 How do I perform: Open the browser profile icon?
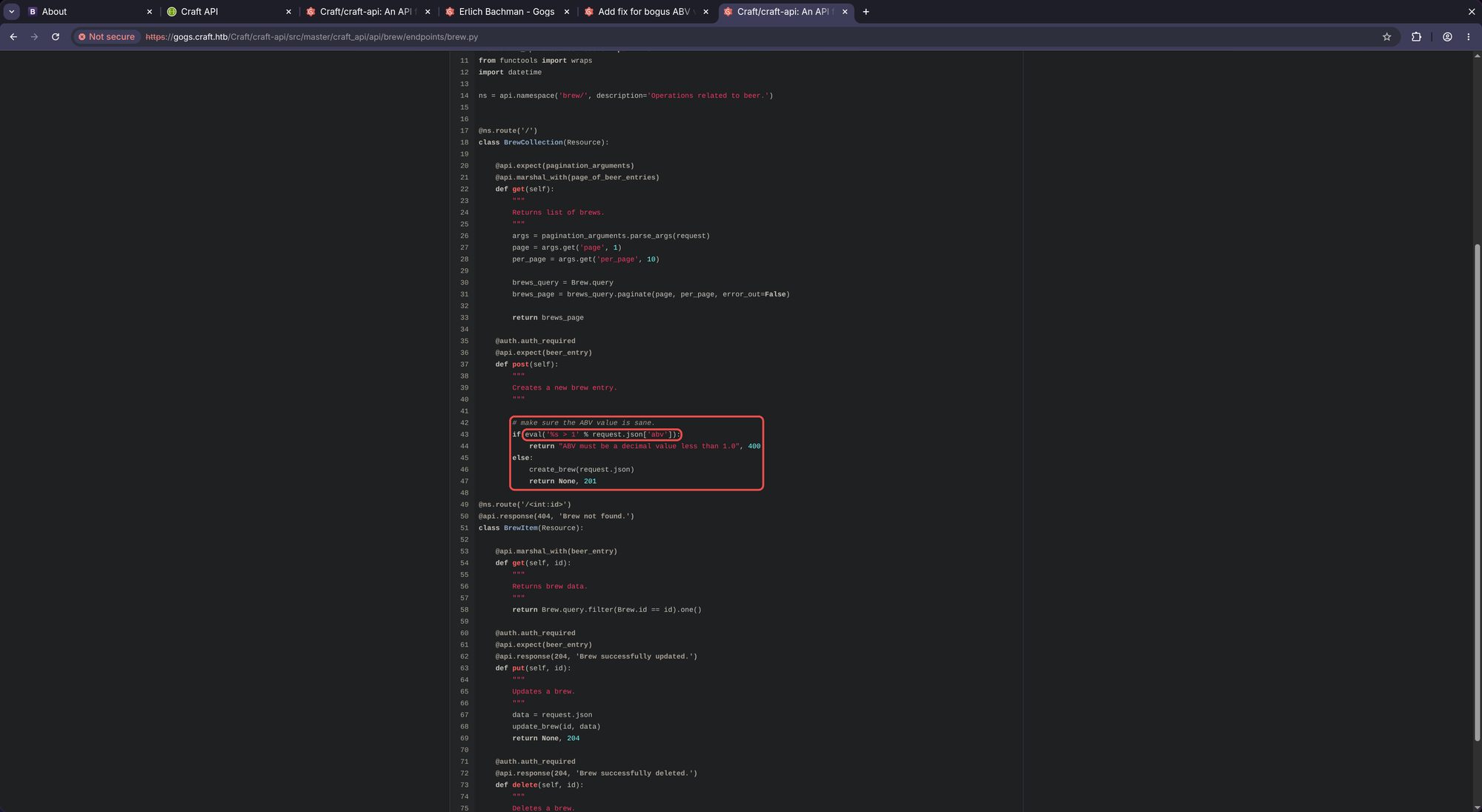tap(1447, 36)
